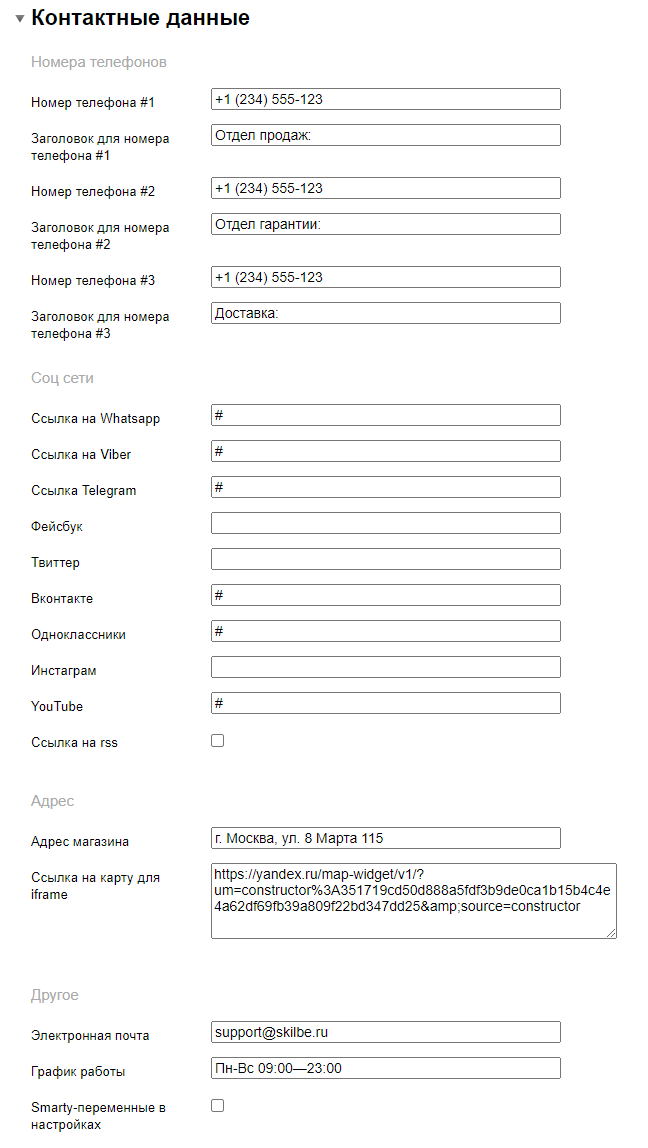Image resolution: width=648 pixels, height=1148 pixels.
Task: Collapse the Контактные данные section
Action: click(x=20, y=19)
